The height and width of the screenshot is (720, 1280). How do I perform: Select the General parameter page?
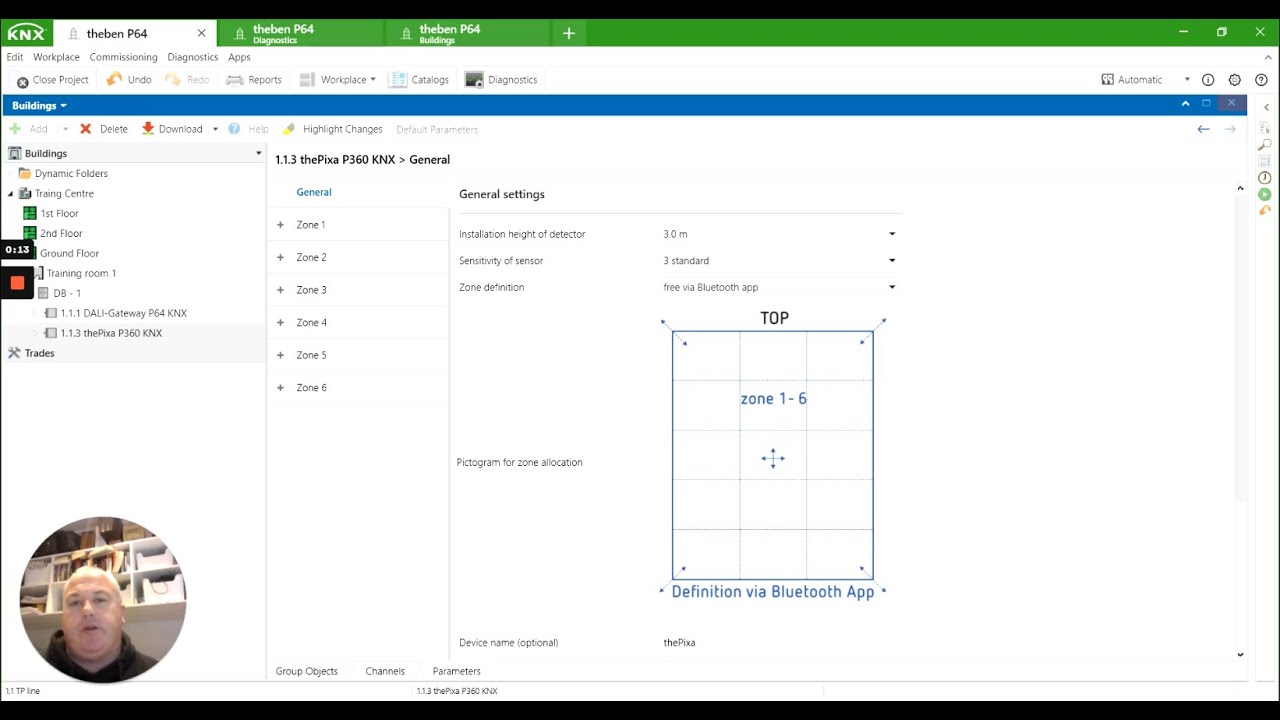click(314, 192)
